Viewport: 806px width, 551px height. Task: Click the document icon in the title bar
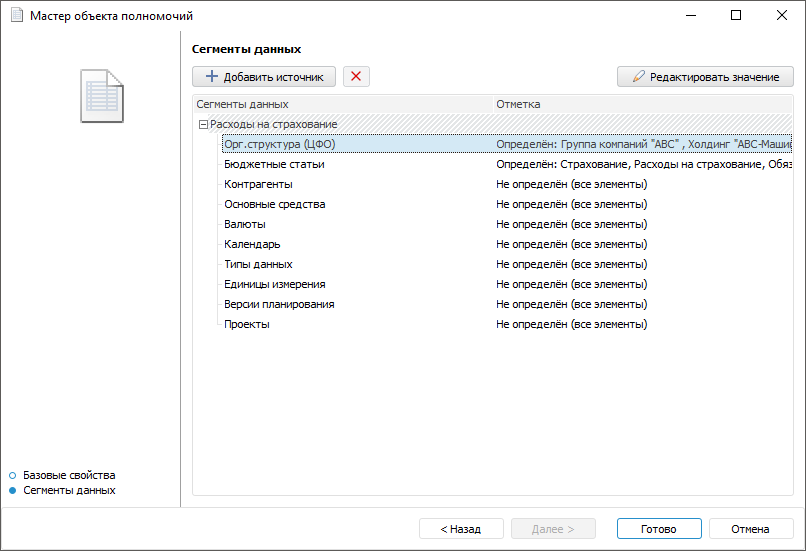click(15, 16)
